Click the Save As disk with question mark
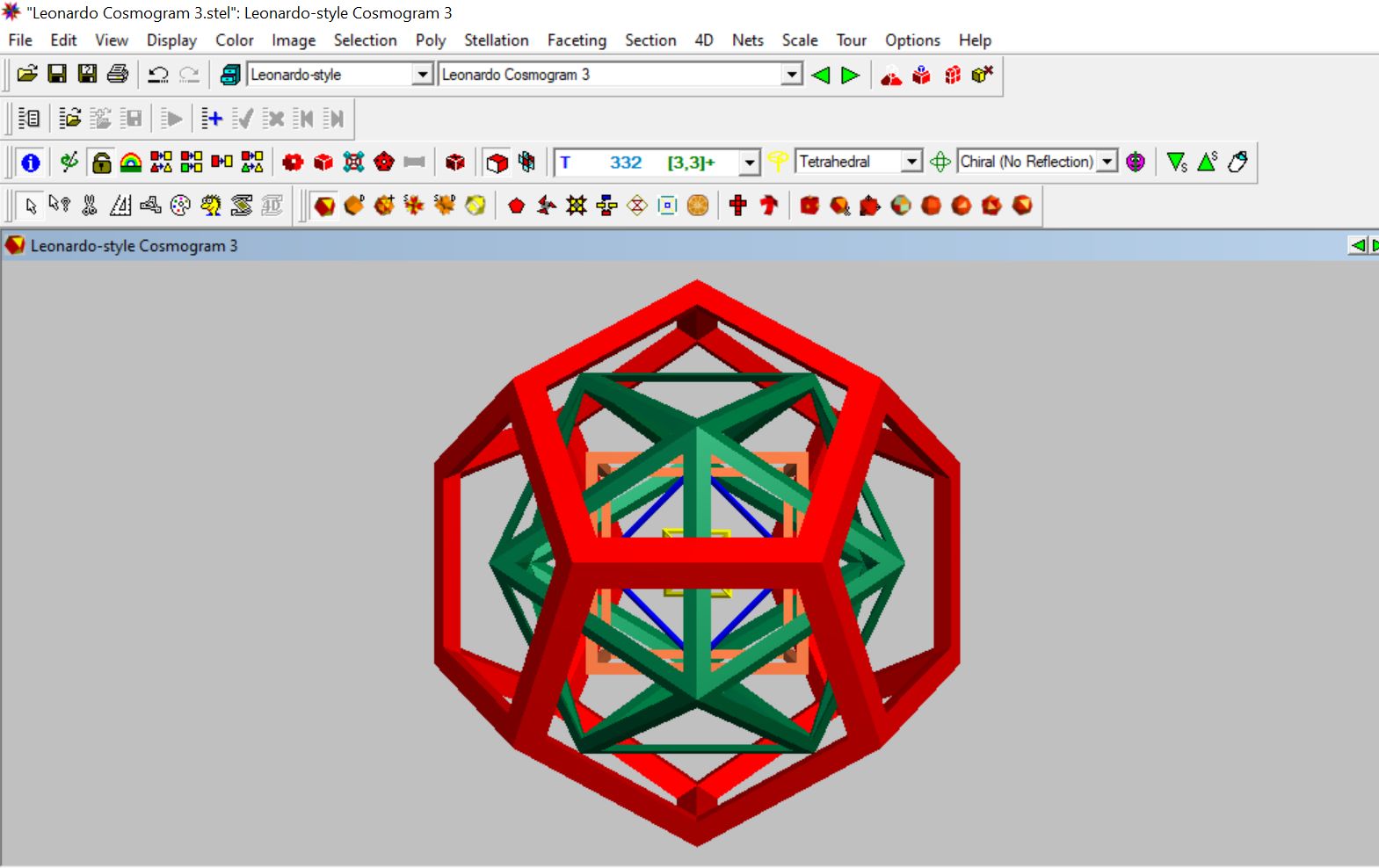The width and height of the screenshot is (1379, 868). [87, 75]
